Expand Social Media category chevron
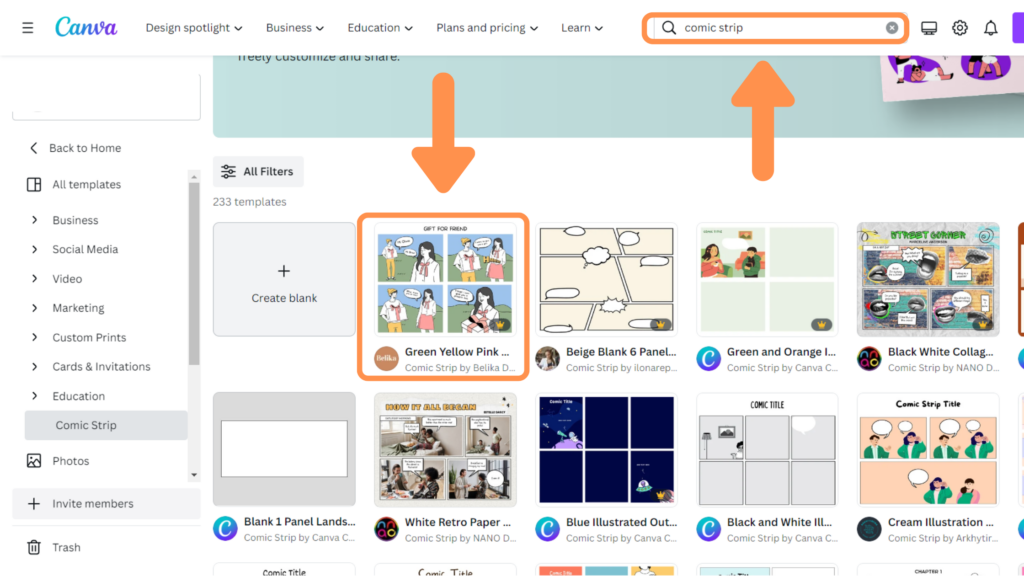 (x=35, y=249)
